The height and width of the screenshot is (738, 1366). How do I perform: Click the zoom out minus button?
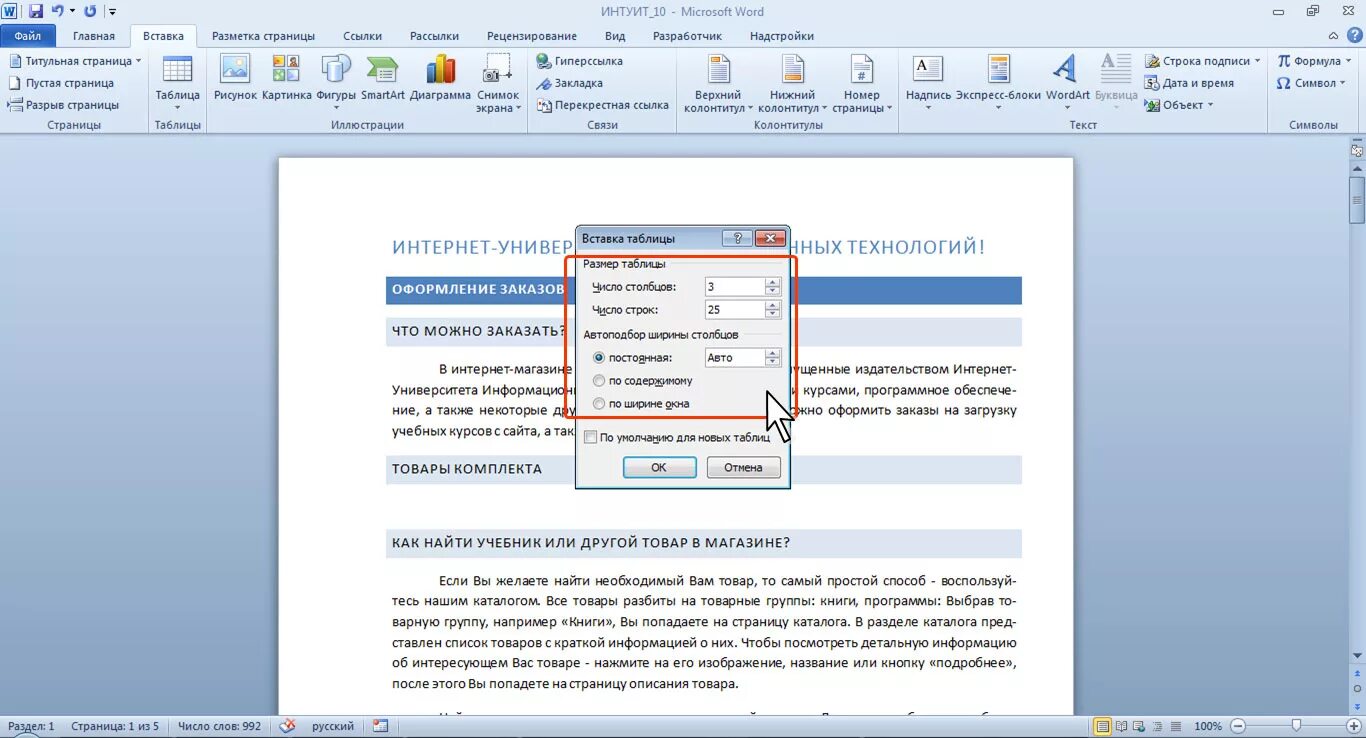tap(1238, 726)
